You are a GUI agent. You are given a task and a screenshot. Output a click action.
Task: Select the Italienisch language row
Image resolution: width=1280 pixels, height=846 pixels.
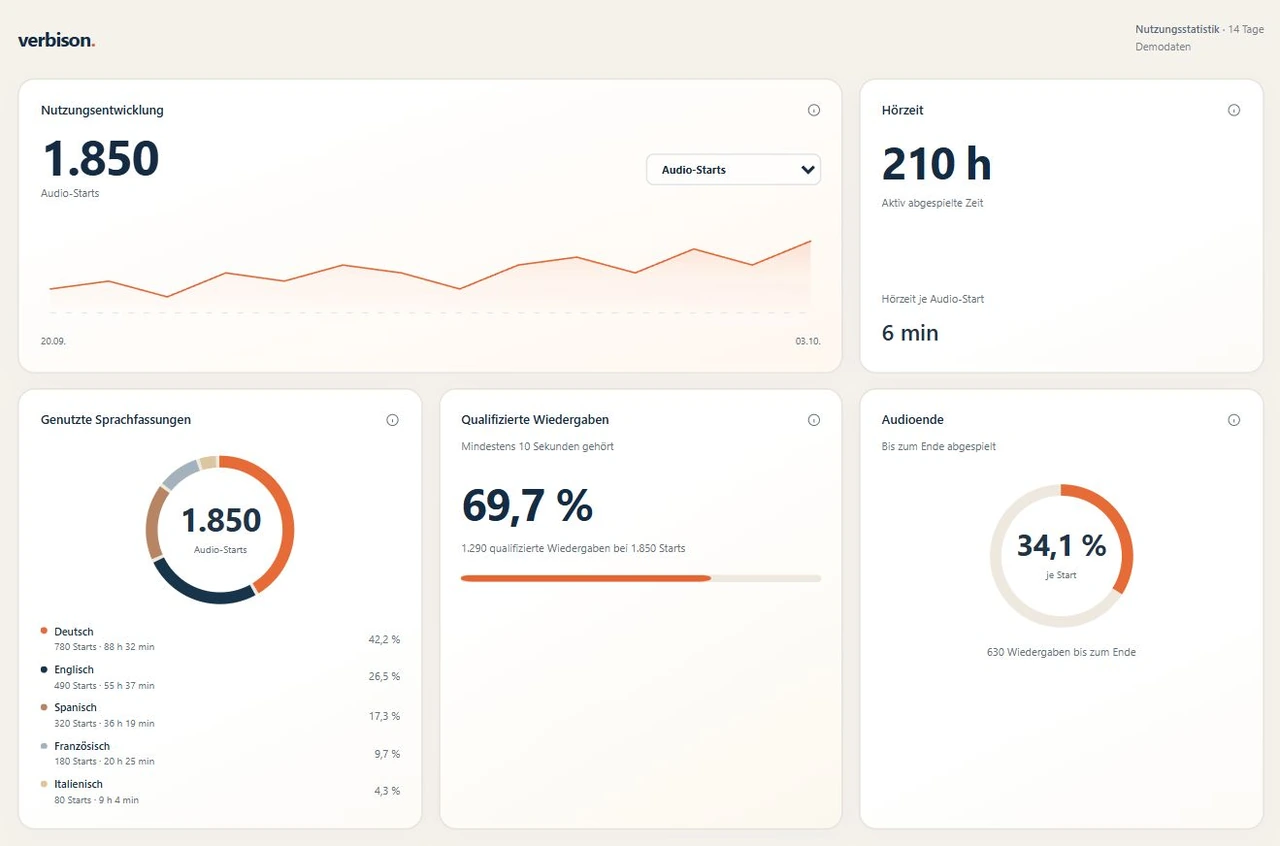(220, 791)
